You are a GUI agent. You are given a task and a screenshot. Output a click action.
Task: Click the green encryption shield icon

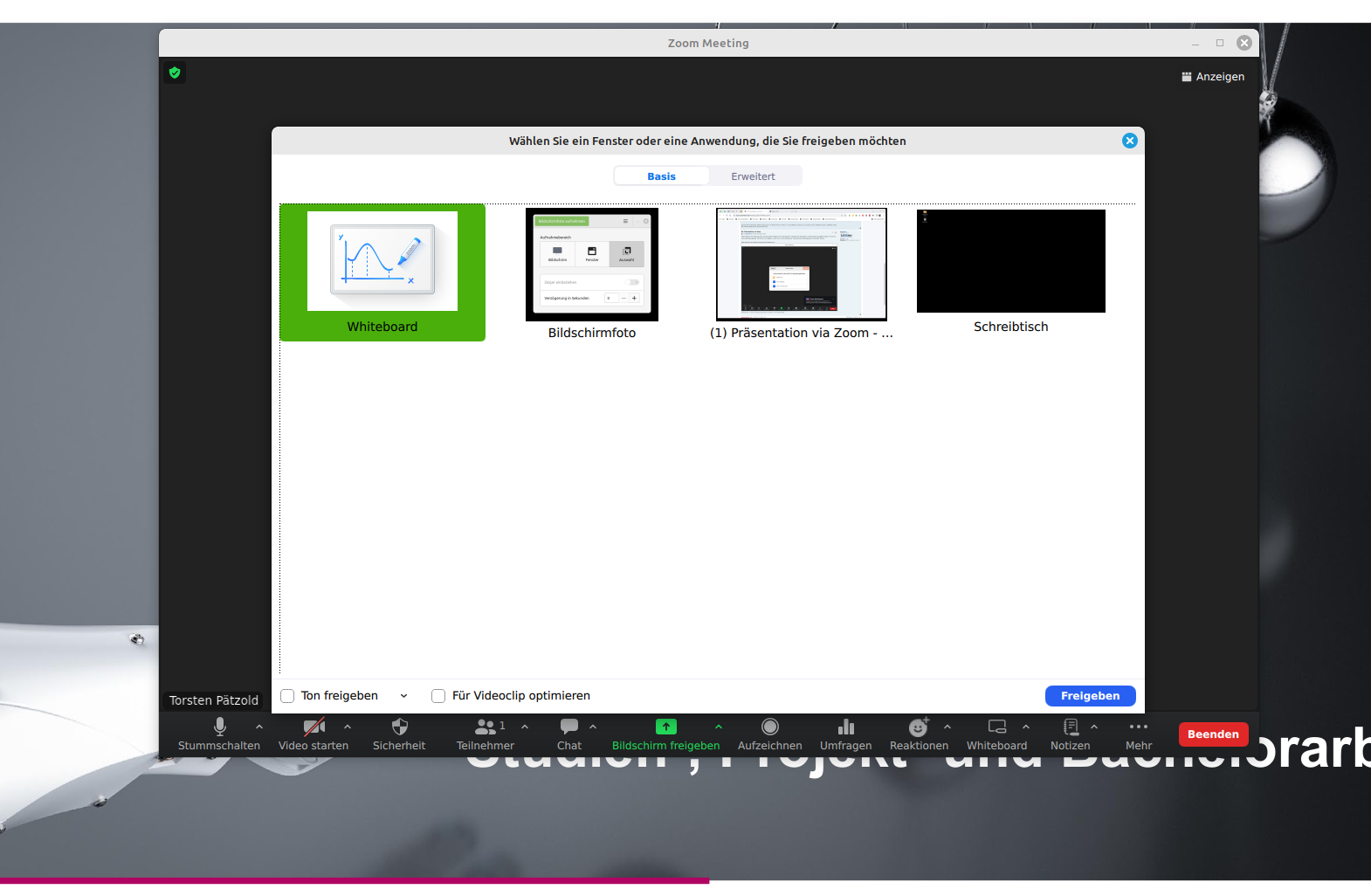(x=175, y=72)
